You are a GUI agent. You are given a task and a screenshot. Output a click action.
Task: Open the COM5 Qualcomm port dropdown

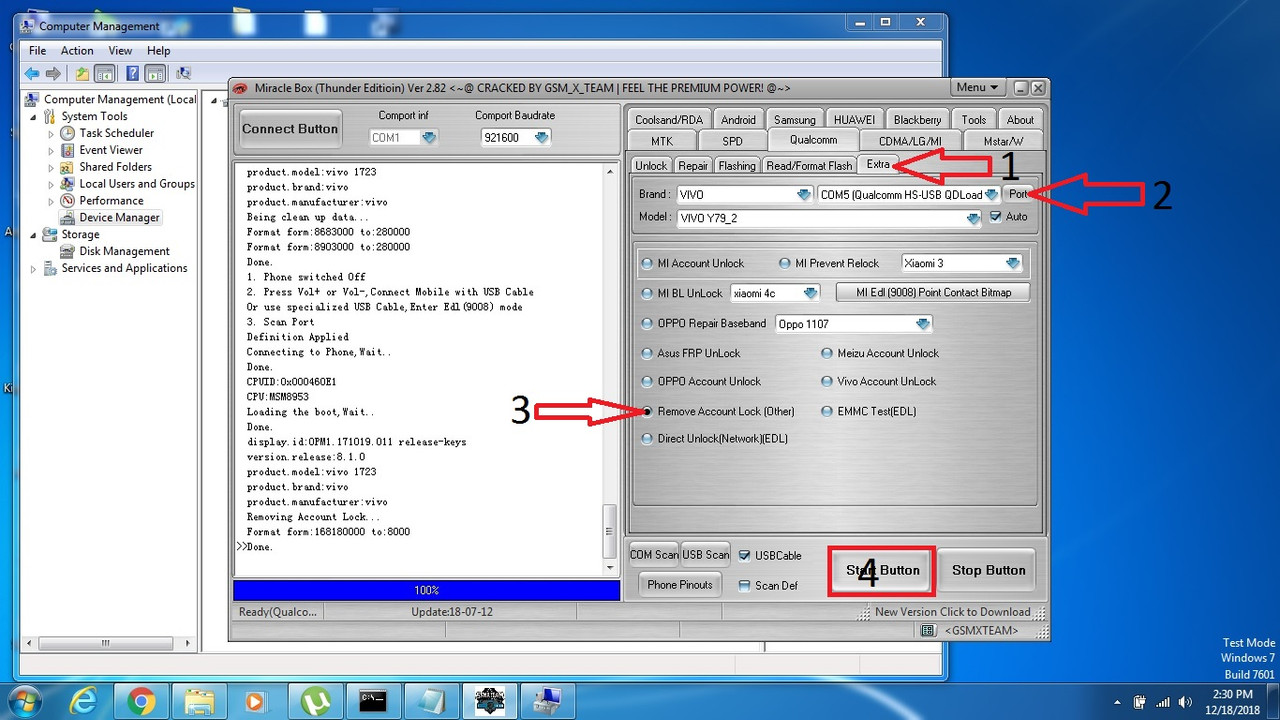click(991, 195)
